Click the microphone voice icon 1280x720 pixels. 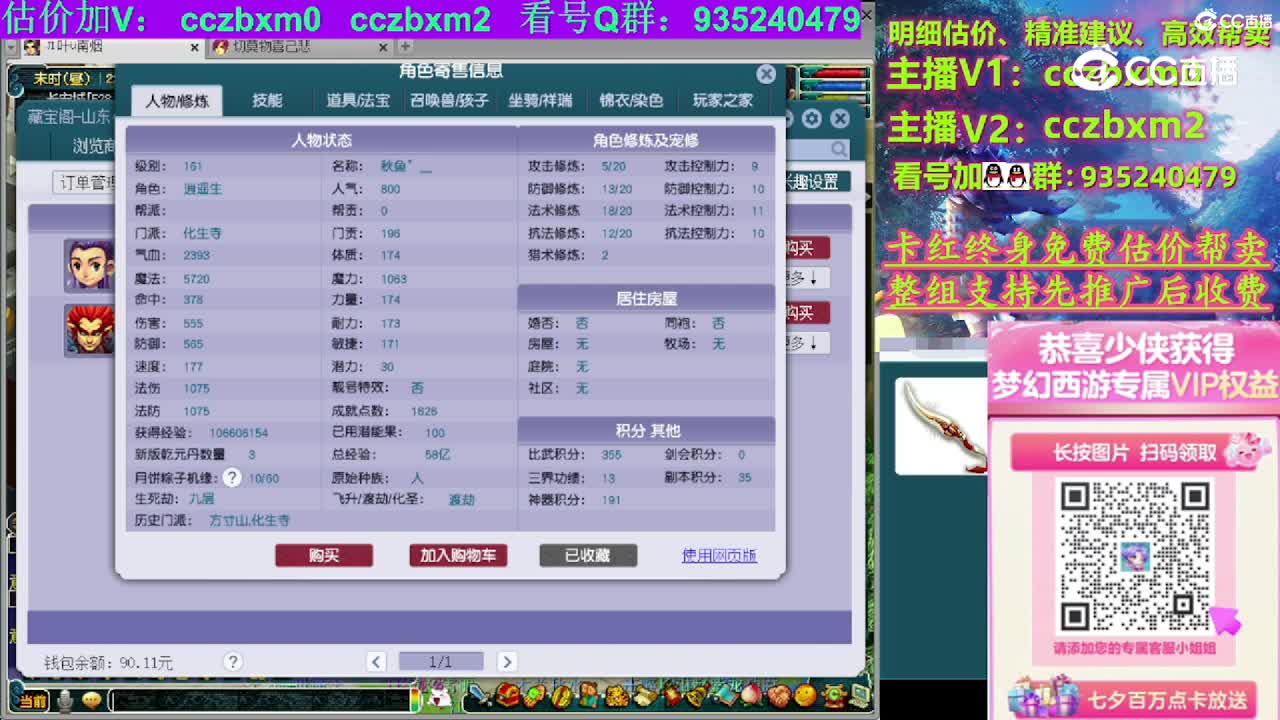(66, 701)
